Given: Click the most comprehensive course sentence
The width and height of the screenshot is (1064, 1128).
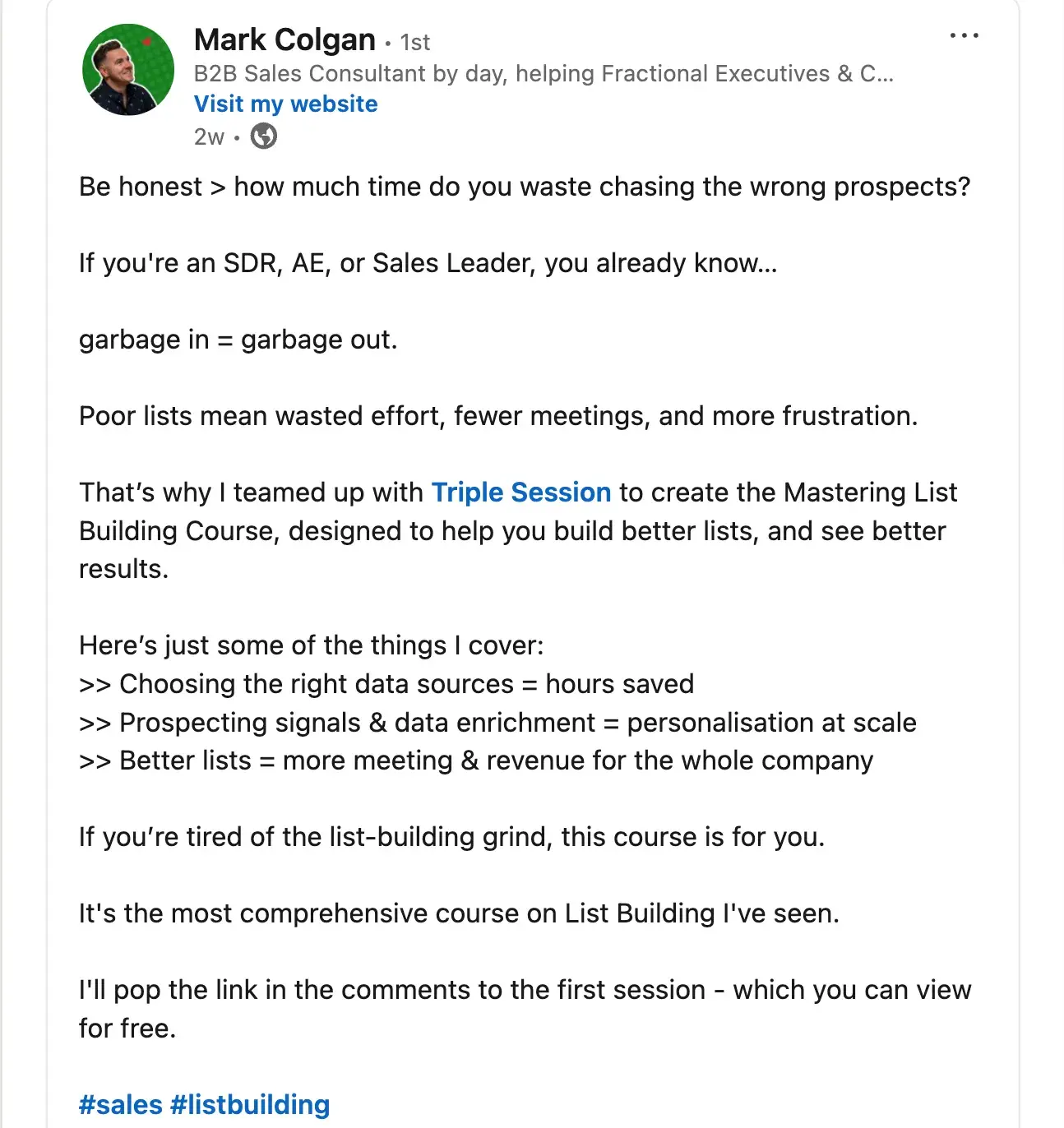Looking at the screenshot, I should tap(459, 913).
